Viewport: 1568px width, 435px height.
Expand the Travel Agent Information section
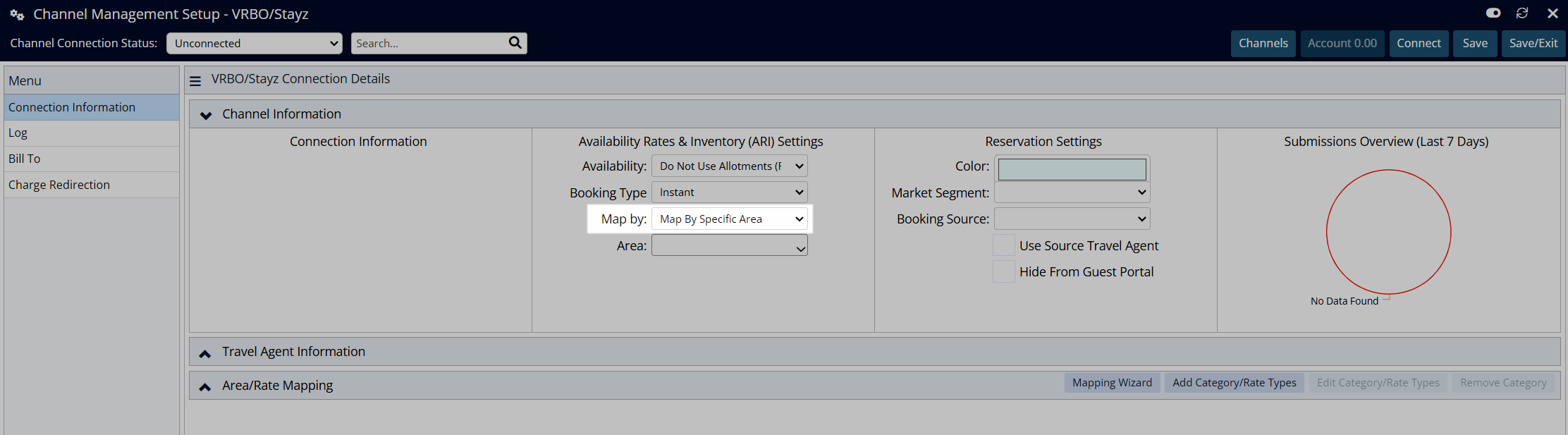[205, 353]
